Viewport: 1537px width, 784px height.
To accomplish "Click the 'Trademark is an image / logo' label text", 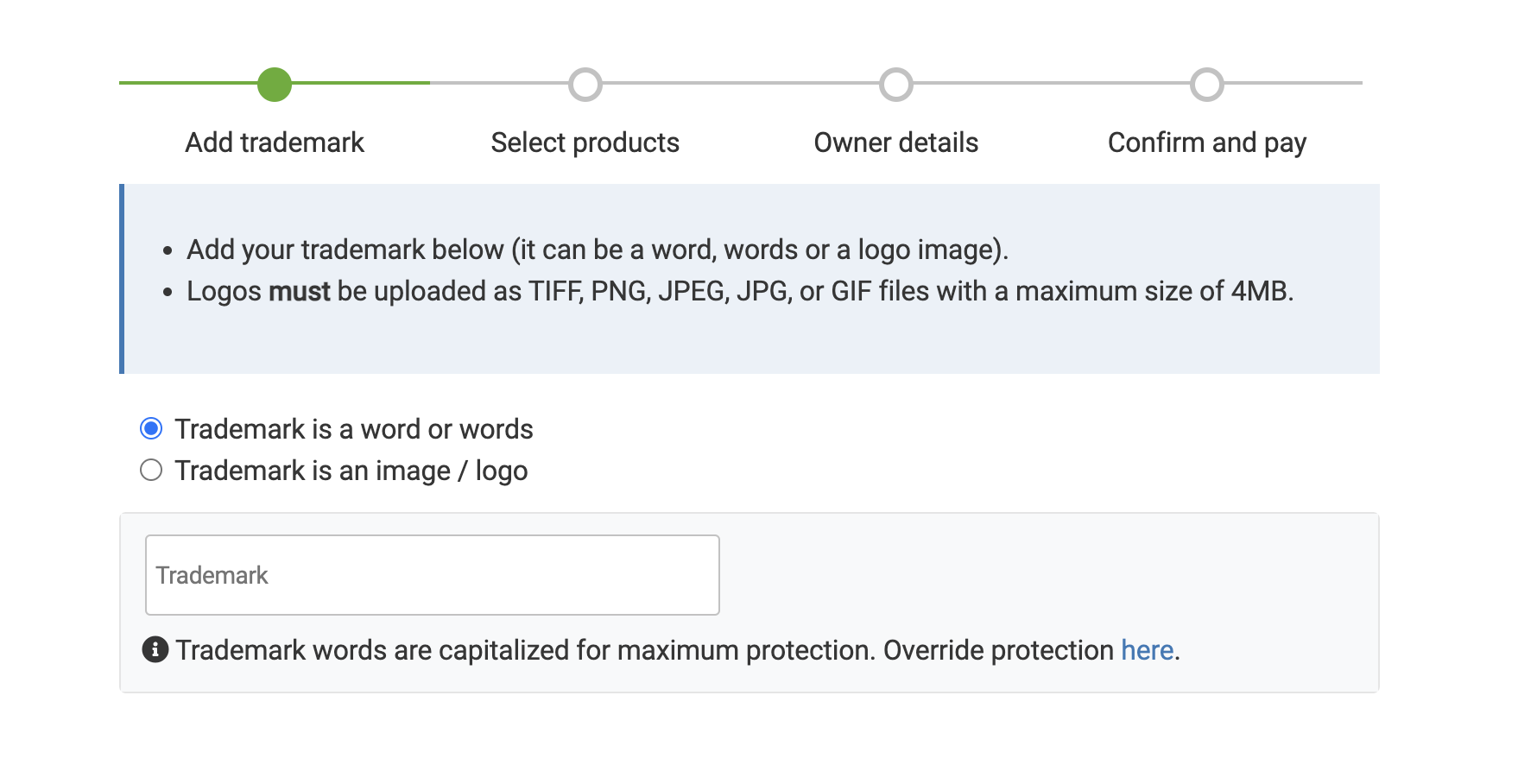I will (x=351, y=471).
